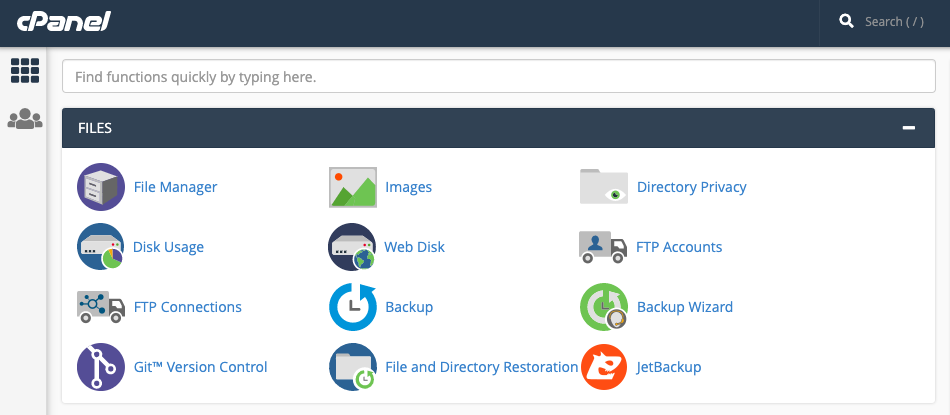
Task: Click the cPanel logo
Action: point(63,22)
